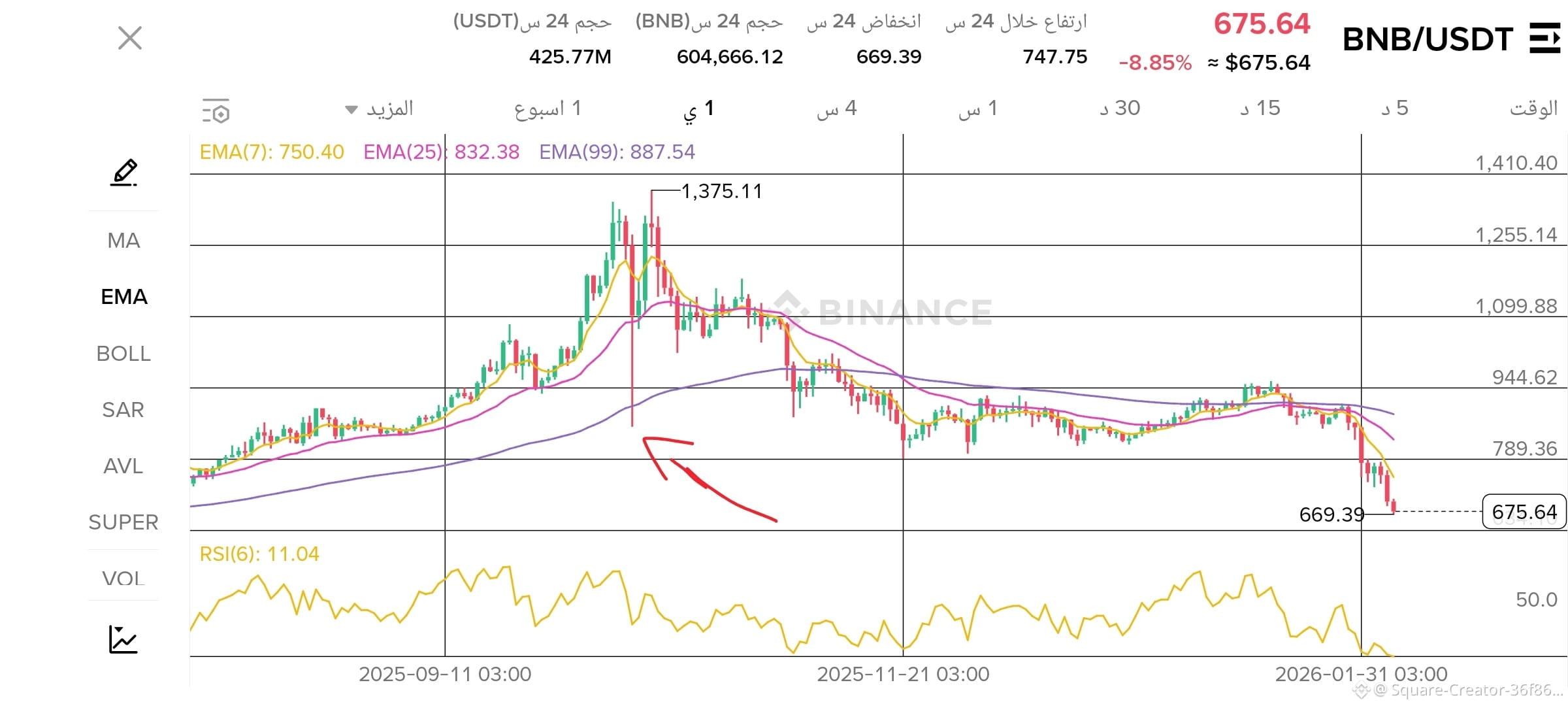Enable the BOLL indicator

coord(123,354)
